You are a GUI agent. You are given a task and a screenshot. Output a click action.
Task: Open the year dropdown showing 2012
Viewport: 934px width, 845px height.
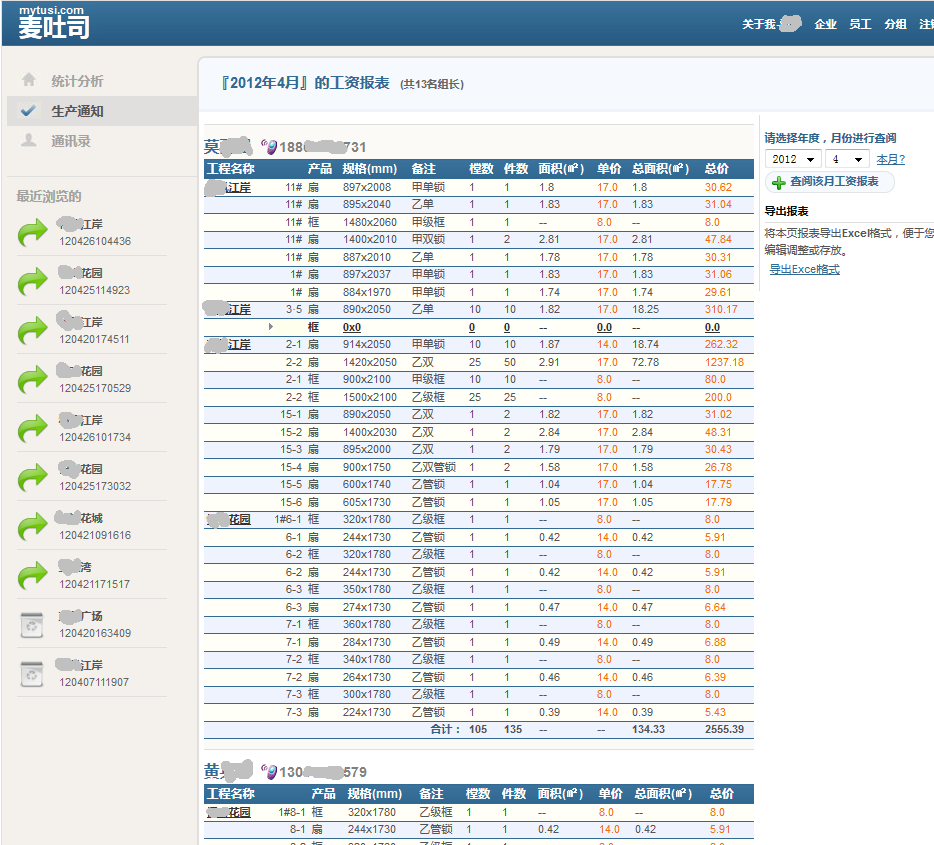click(793, 160)
